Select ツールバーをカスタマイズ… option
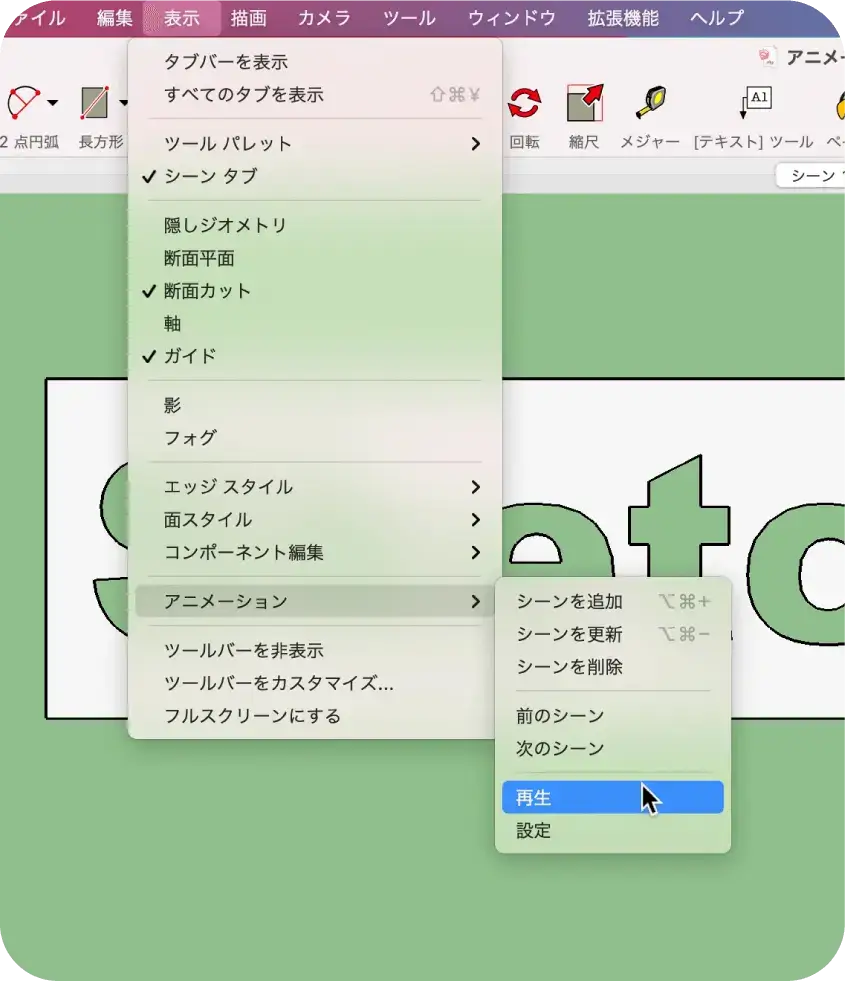Viewport: 845px width, 981px height. tap(278, 683)
